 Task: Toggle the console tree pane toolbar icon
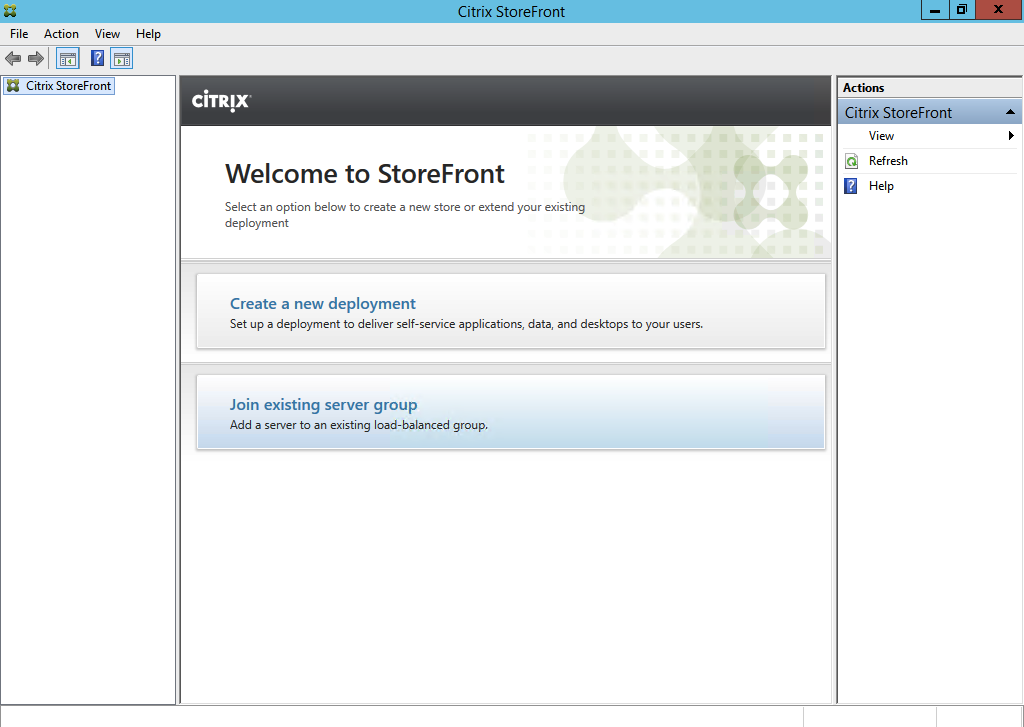(x=68, y=59)
